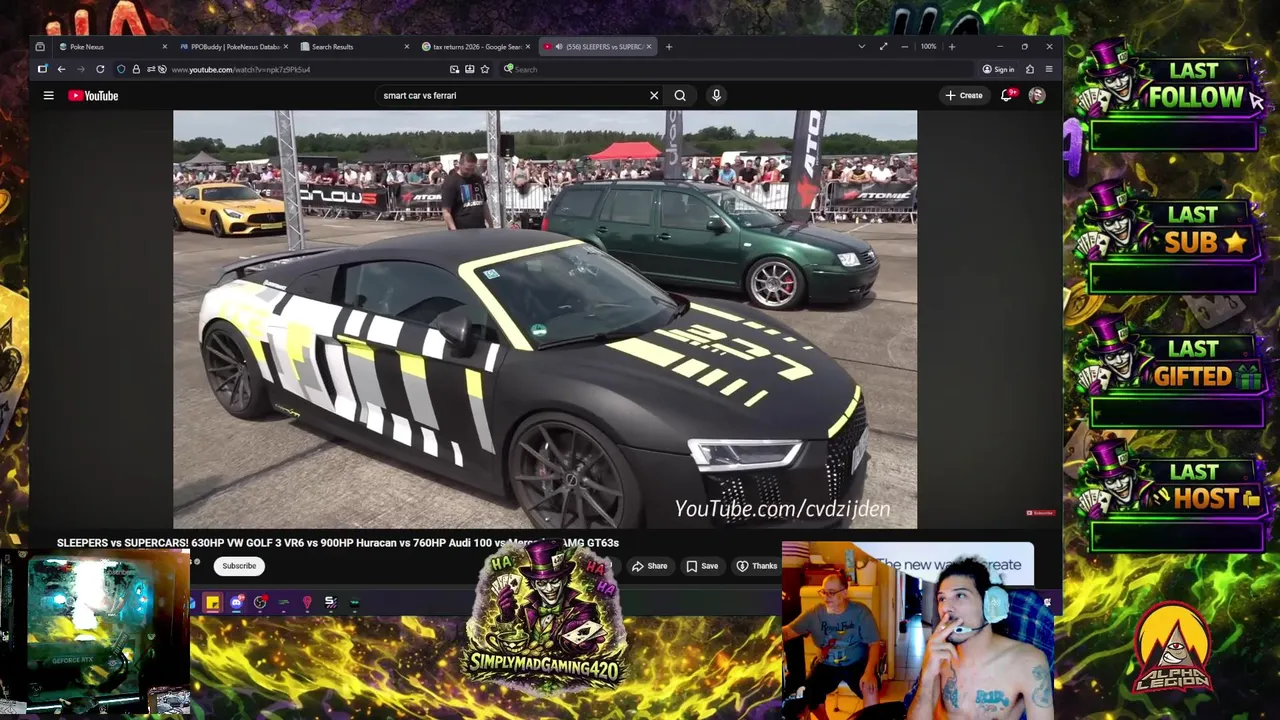Switch to the Search Results tab

tap(355, 46)
